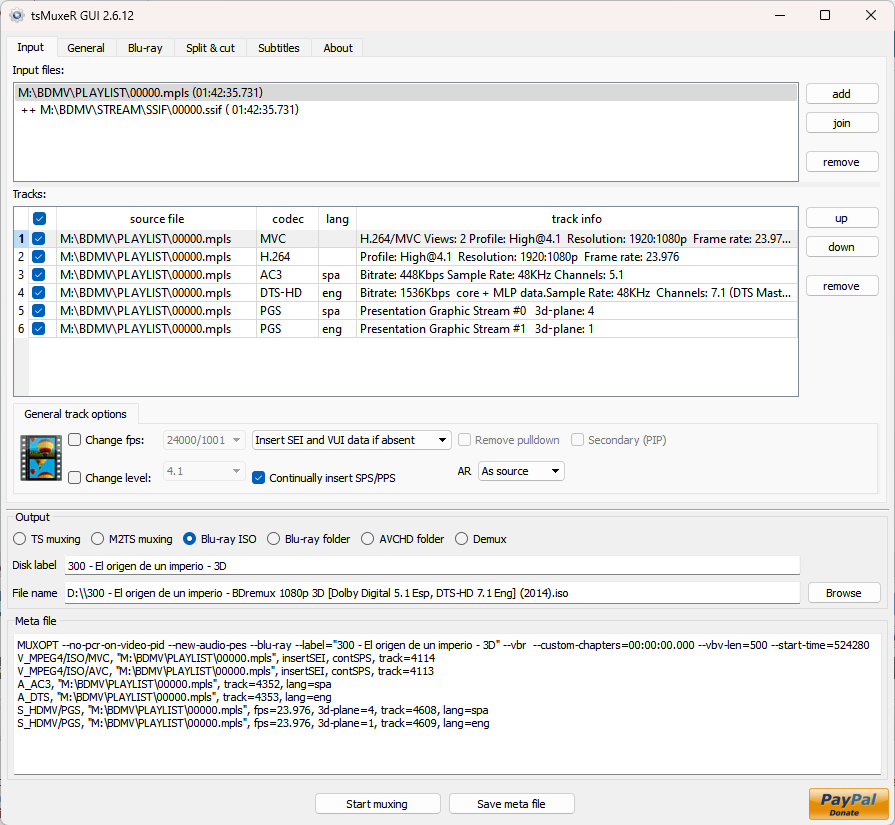The width and height of the screenshot is (895, 825).
Task: Click the Save meta file button
Action: (x=511, y=804)
